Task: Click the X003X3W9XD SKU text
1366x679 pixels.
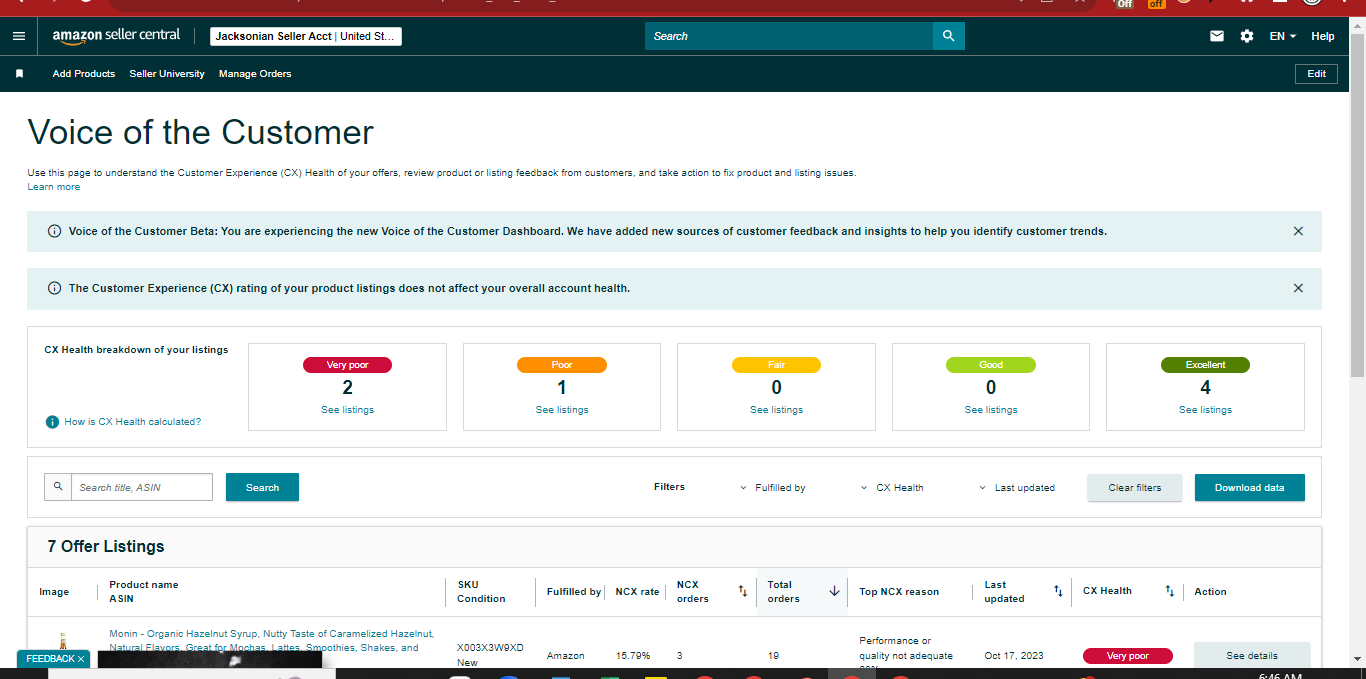Action: (x=490, y=648)
